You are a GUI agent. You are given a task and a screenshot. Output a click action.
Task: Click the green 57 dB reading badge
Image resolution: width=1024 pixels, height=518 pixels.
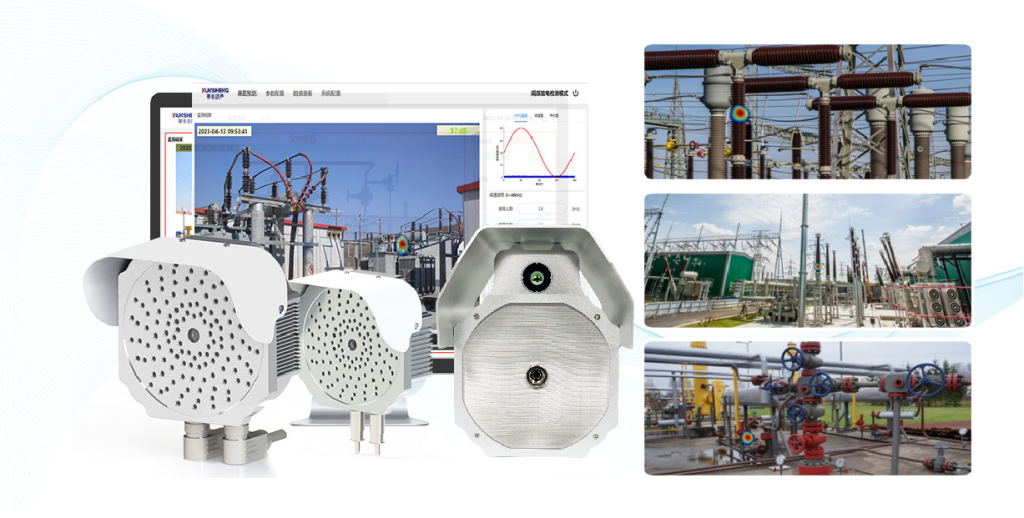click(x=458, y=130)
